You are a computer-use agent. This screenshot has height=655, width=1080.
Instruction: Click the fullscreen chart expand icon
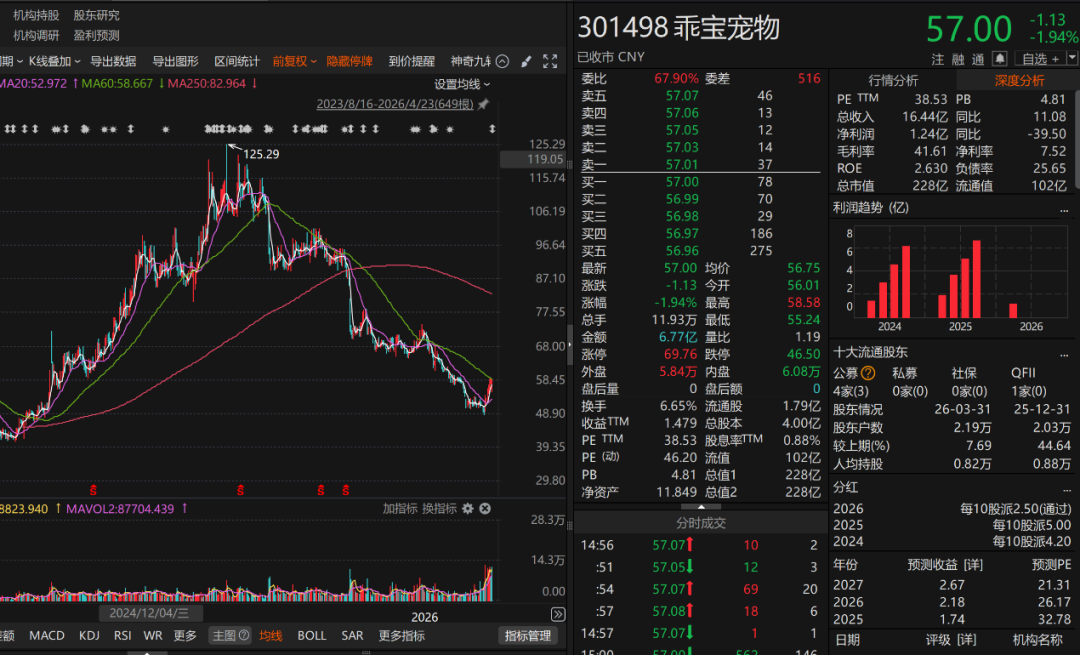549,61
